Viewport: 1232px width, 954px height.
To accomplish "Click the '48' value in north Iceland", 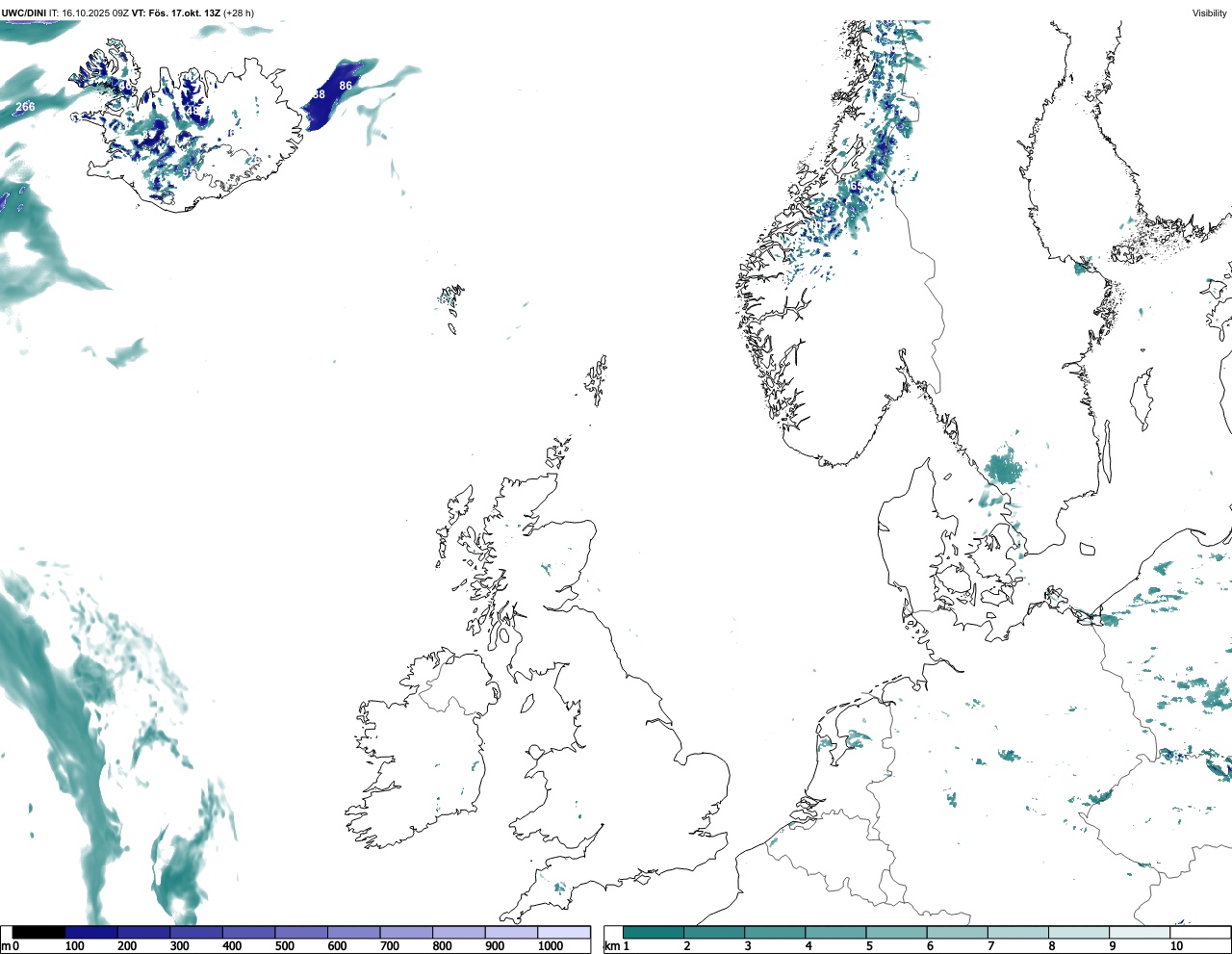I will (x=192, y=111).
